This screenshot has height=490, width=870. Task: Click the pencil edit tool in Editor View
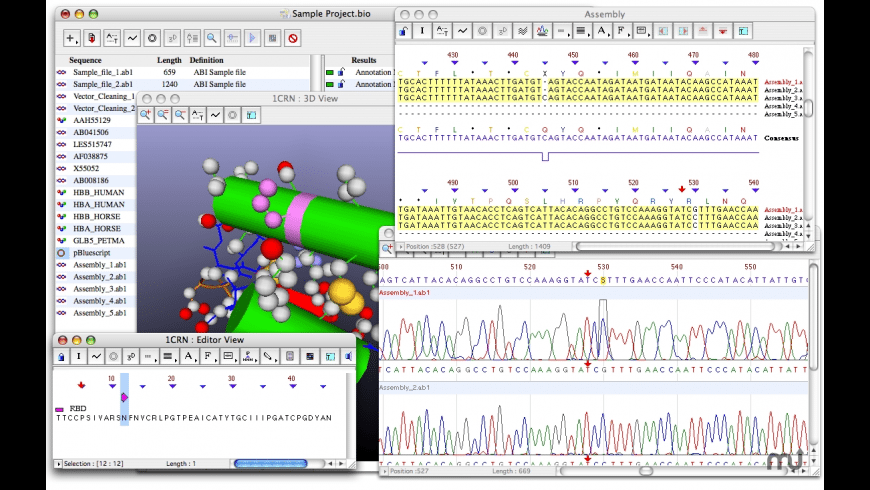(x=268, y=356)
